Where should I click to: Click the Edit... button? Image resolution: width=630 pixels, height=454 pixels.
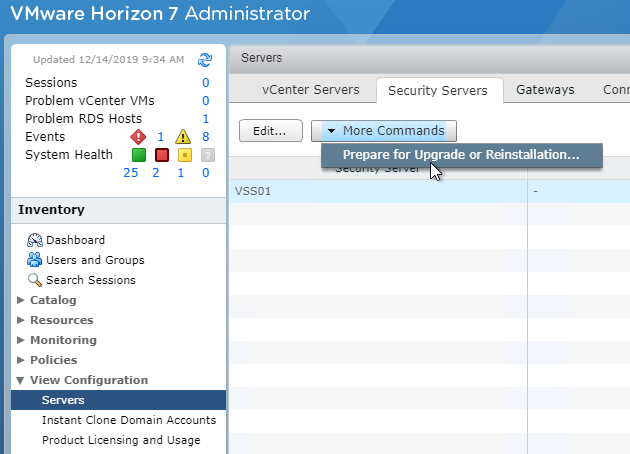pyautogui.click(x=270, y=131)
